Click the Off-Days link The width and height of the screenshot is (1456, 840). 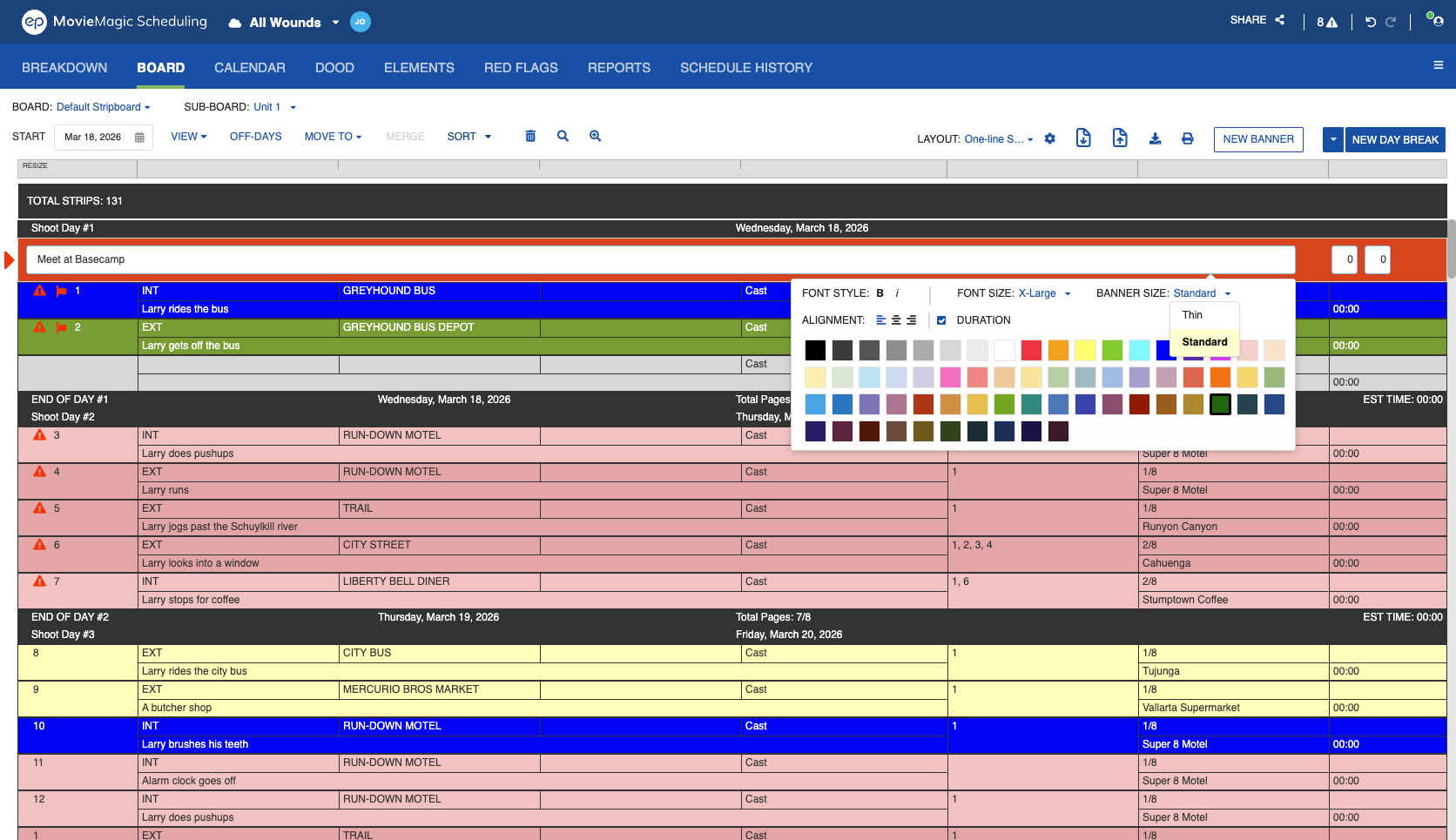(x=255, y=137)
